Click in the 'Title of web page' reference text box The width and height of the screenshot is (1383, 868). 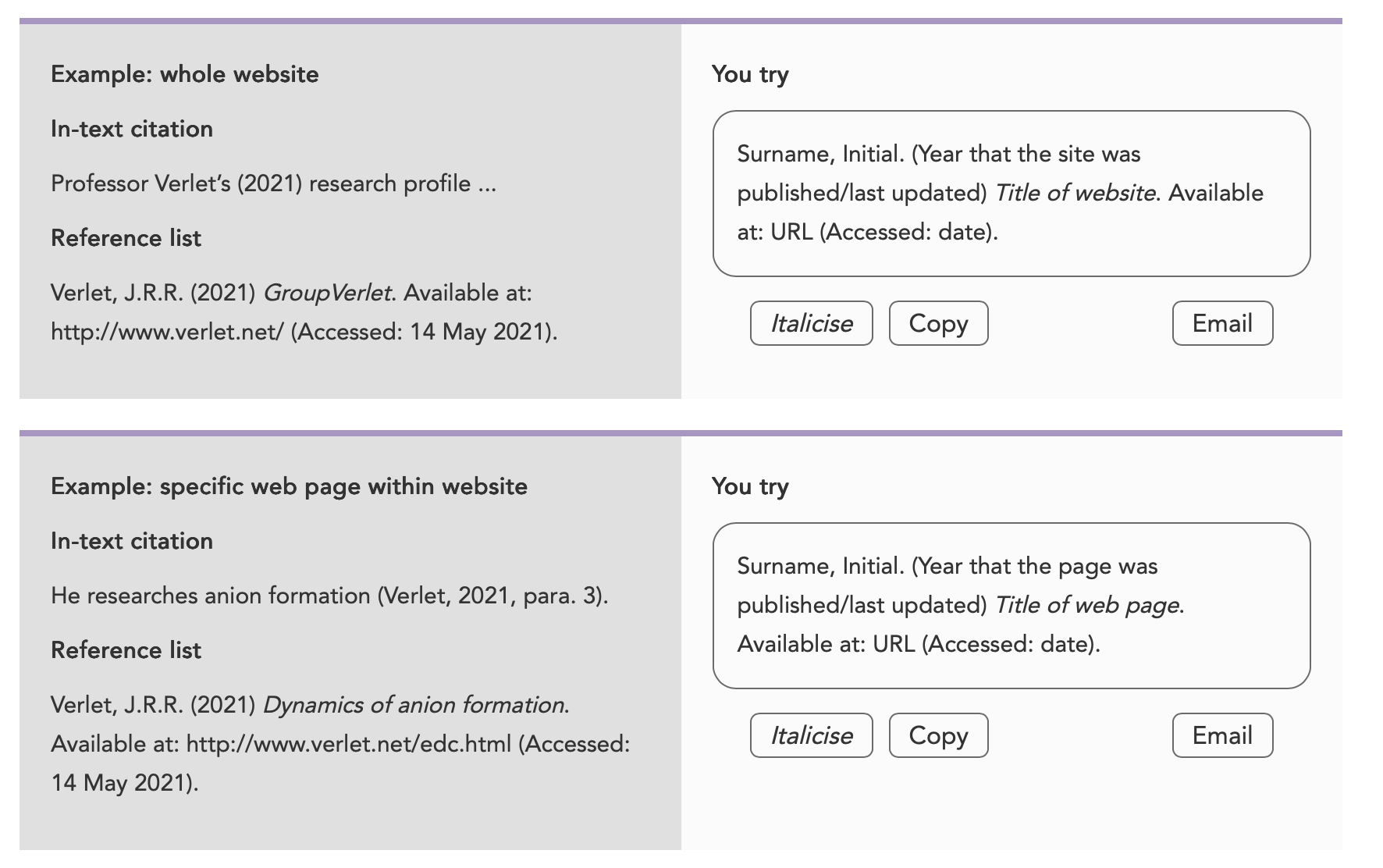click(x=1011, y=606)
